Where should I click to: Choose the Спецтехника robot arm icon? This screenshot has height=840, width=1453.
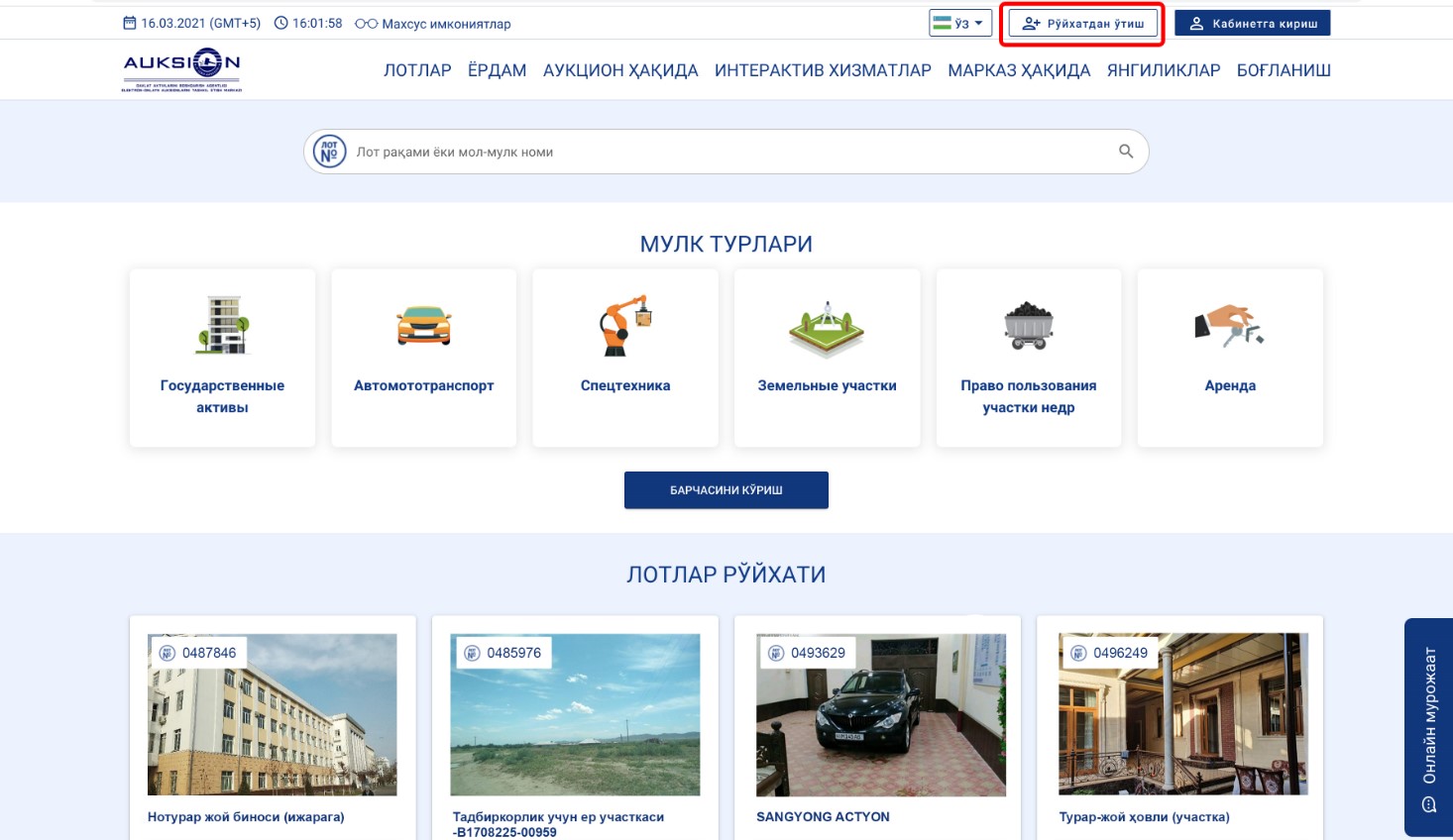tap(625, 325)
